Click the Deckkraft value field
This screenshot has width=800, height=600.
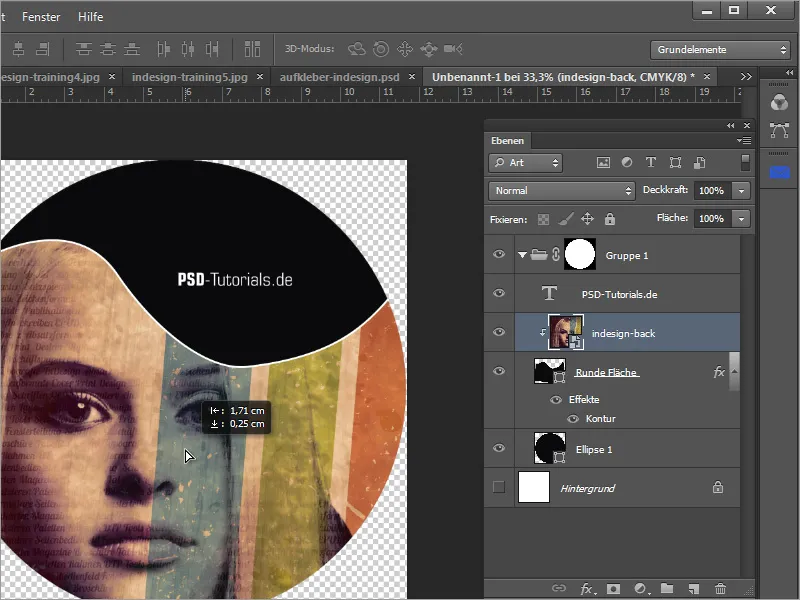click(712, 191)
